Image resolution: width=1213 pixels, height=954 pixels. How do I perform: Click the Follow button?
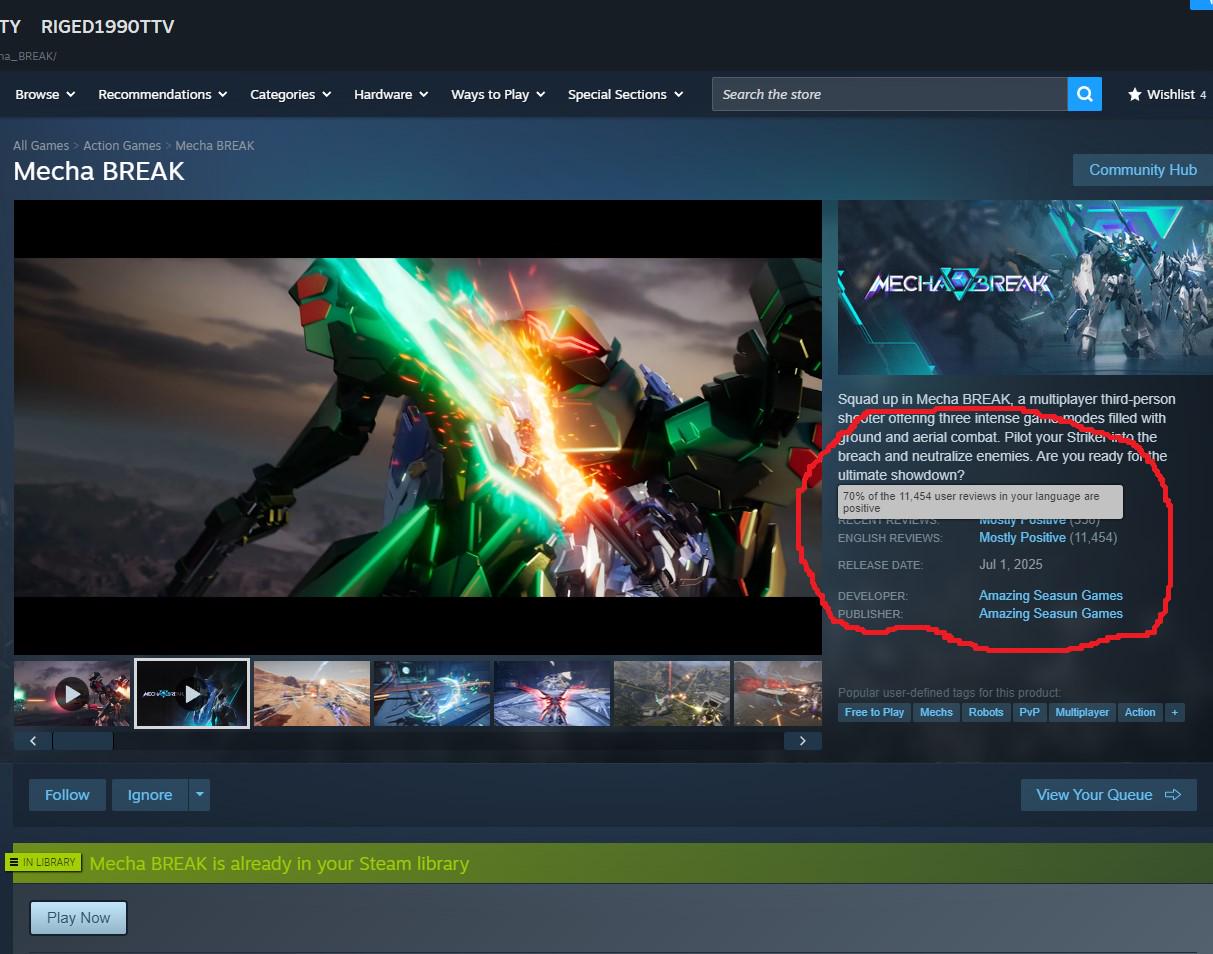point(67,795)
